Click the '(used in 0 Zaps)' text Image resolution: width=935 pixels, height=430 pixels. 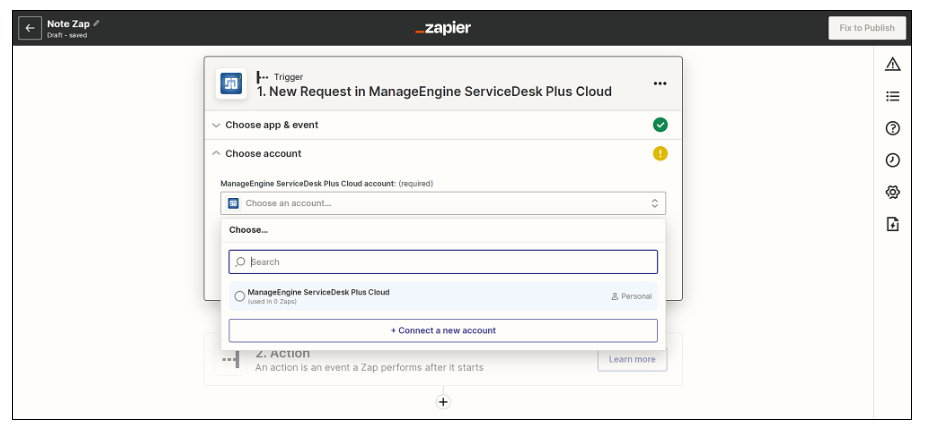point(272,302)
